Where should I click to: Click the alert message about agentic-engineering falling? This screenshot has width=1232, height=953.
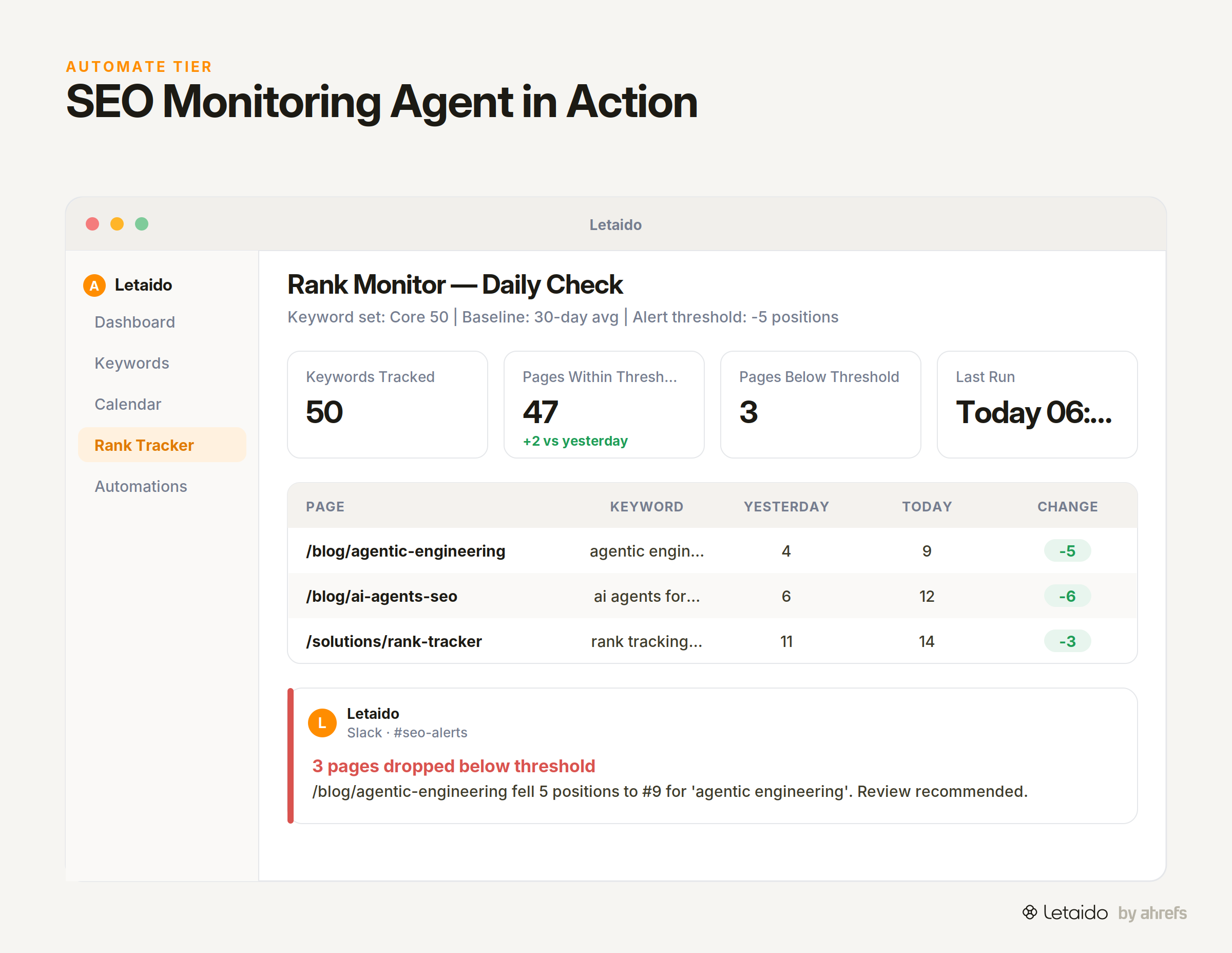click(x=669, y=792)
